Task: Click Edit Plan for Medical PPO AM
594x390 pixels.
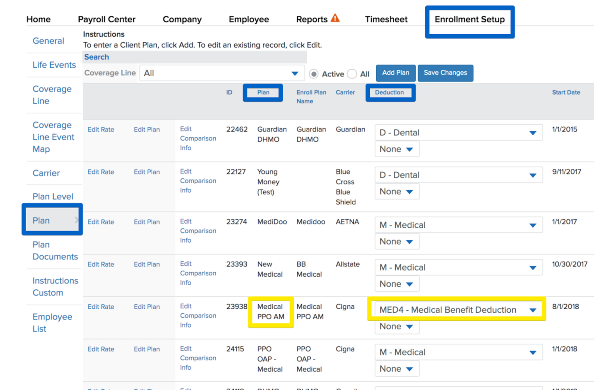Action: tap(147, 307)
